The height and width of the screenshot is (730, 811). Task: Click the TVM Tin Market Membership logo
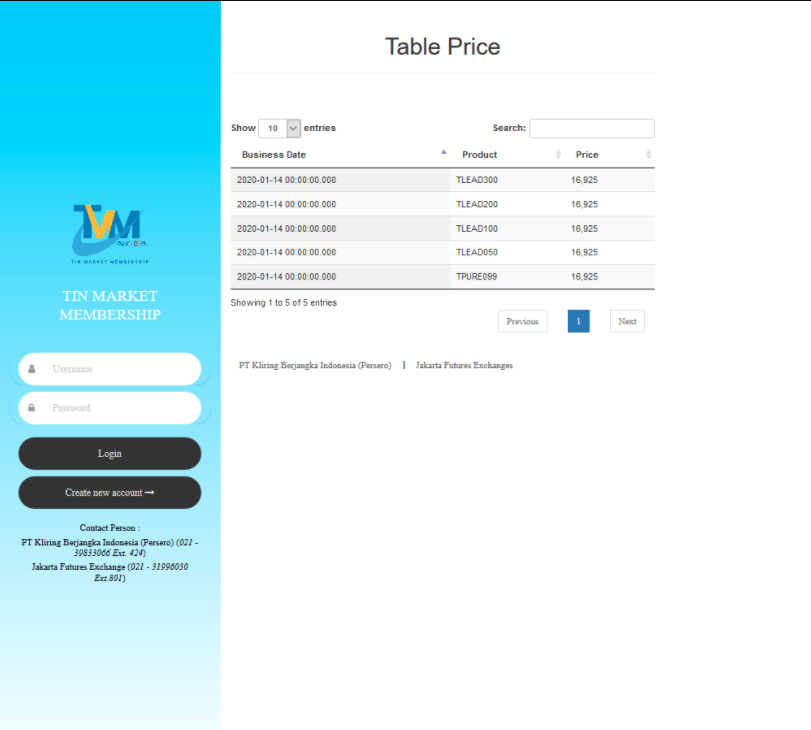[110, 234]
